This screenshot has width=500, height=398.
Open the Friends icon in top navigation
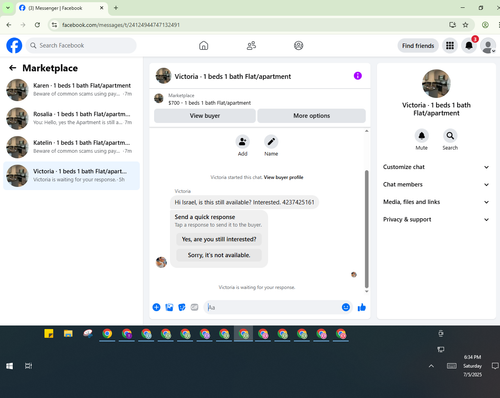[251, 45]
